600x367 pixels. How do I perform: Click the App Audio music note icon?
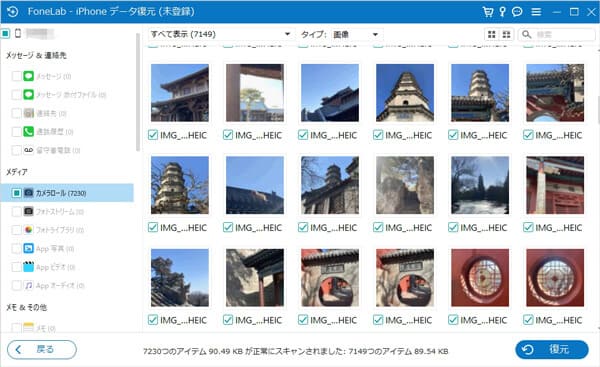point(29,285)
